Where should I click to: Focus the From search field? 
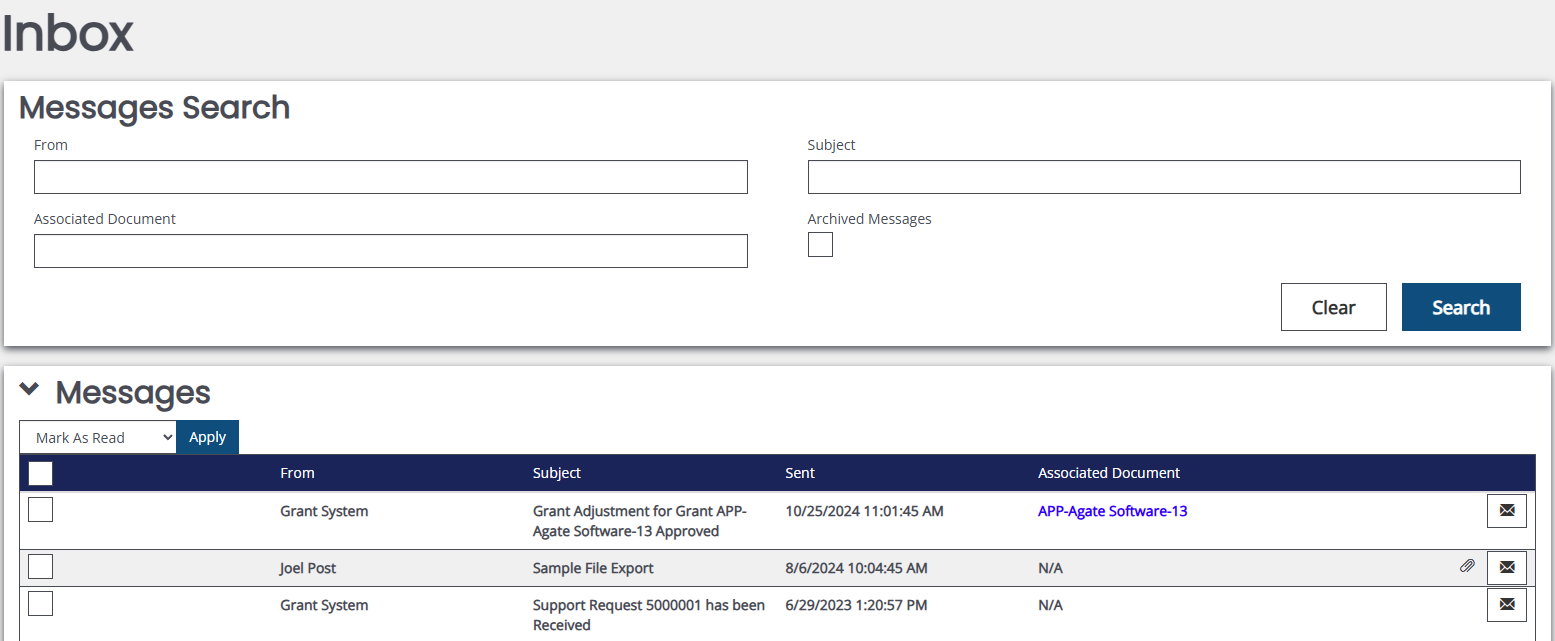(x=391, y=177)
